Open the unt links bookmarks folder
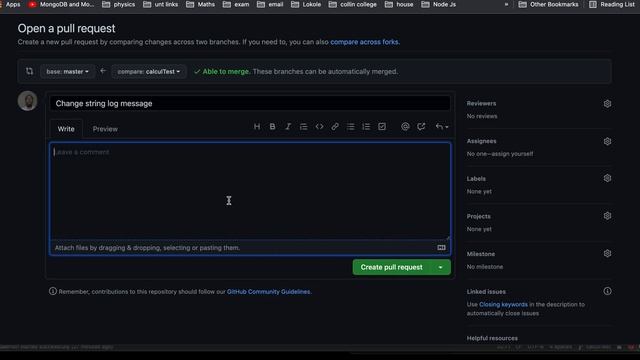 tap(160, 4)
